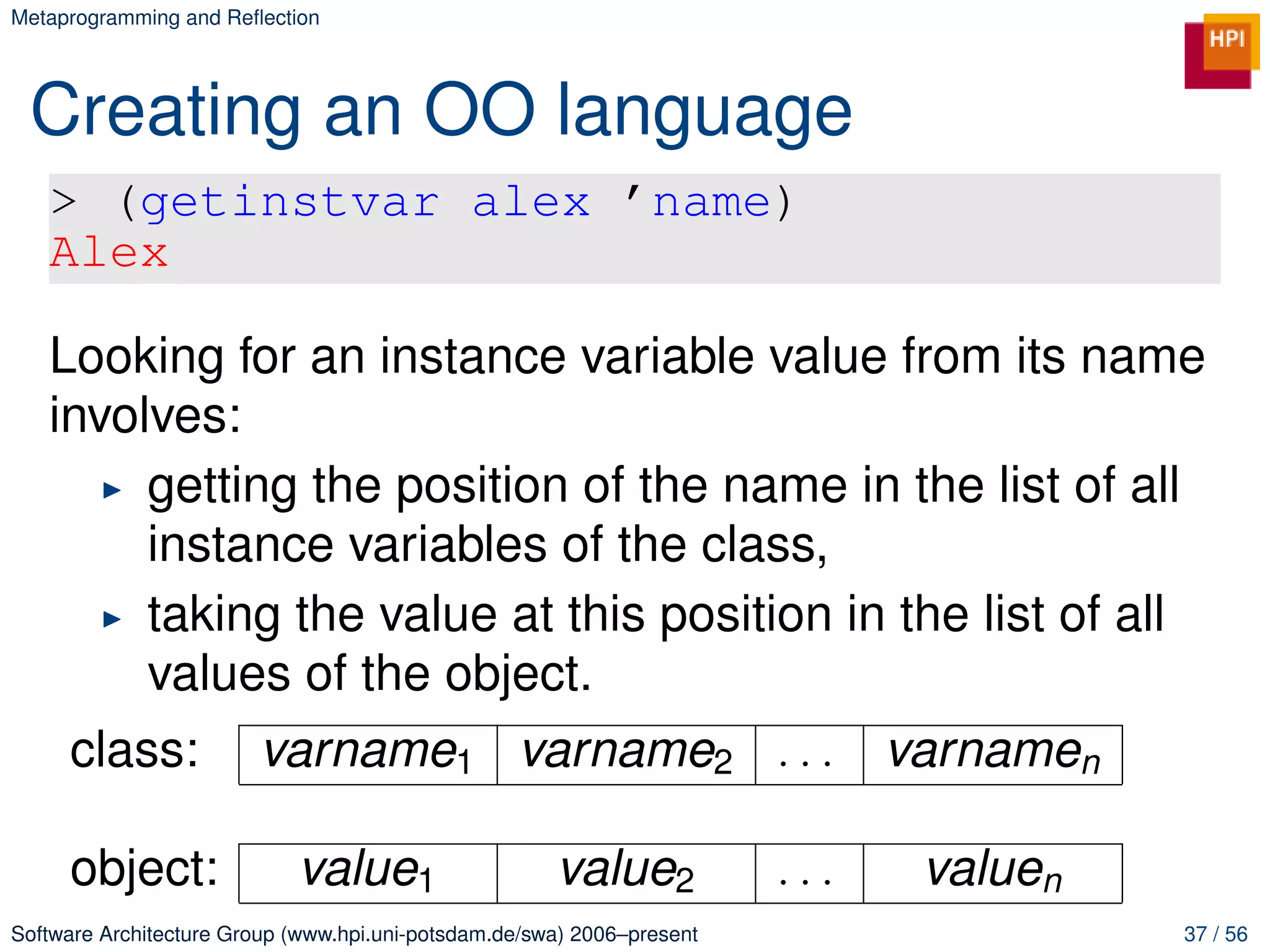The height and width of the screenshot is (952, 1270).
Task: Click the first bullet triangle marker
Action: 112,491
